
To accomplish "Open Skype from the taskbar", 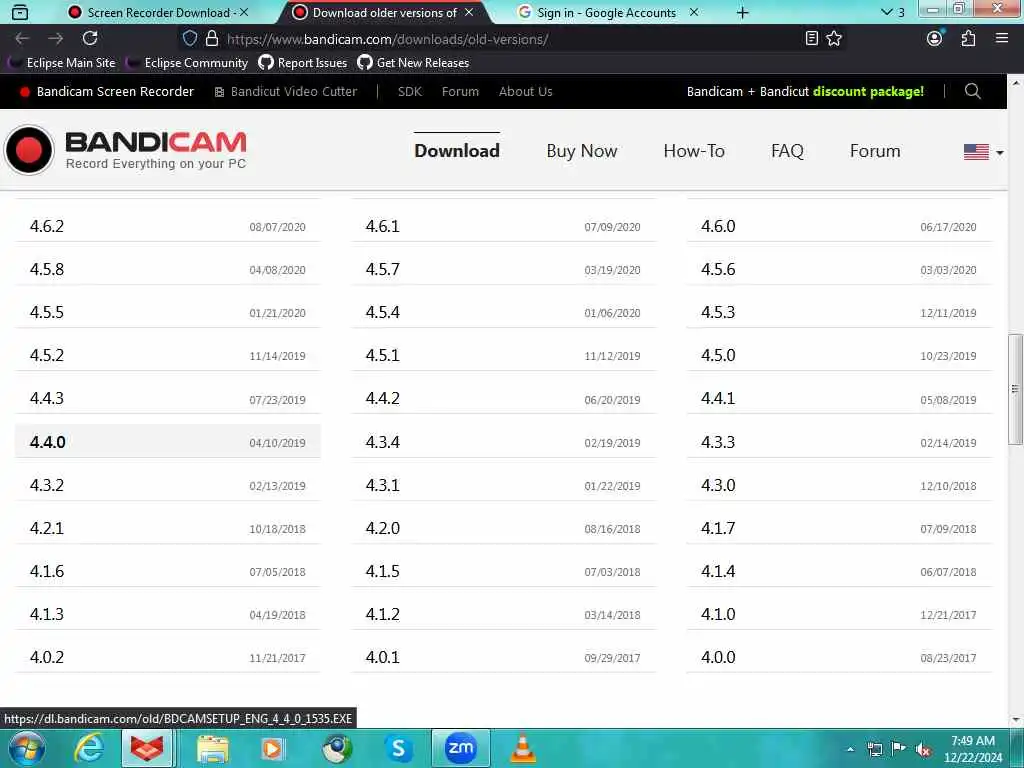I will coord(398,749).
